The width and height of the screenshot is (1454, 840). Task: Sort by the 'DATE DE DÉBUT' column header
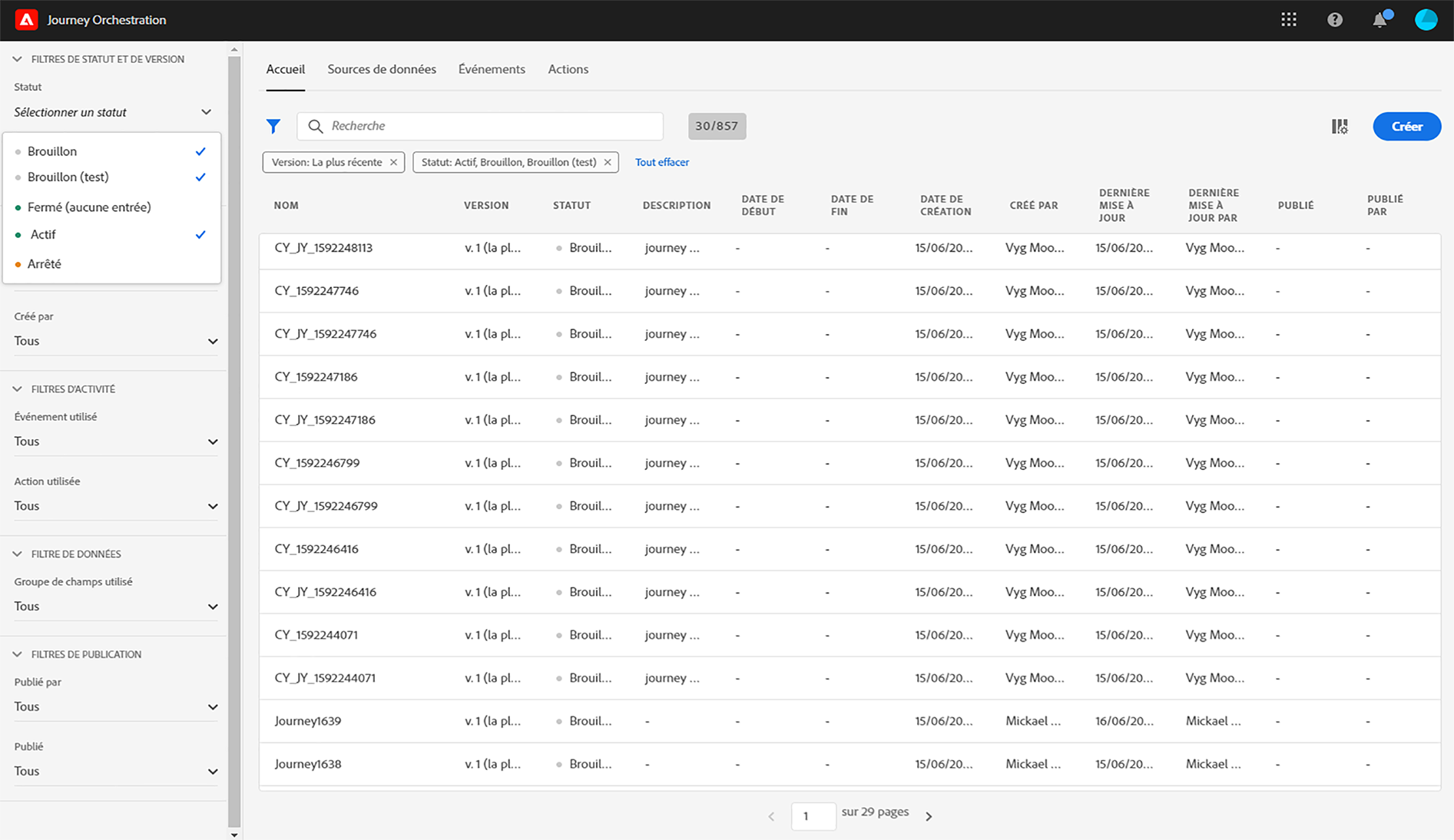click(763, 205)
